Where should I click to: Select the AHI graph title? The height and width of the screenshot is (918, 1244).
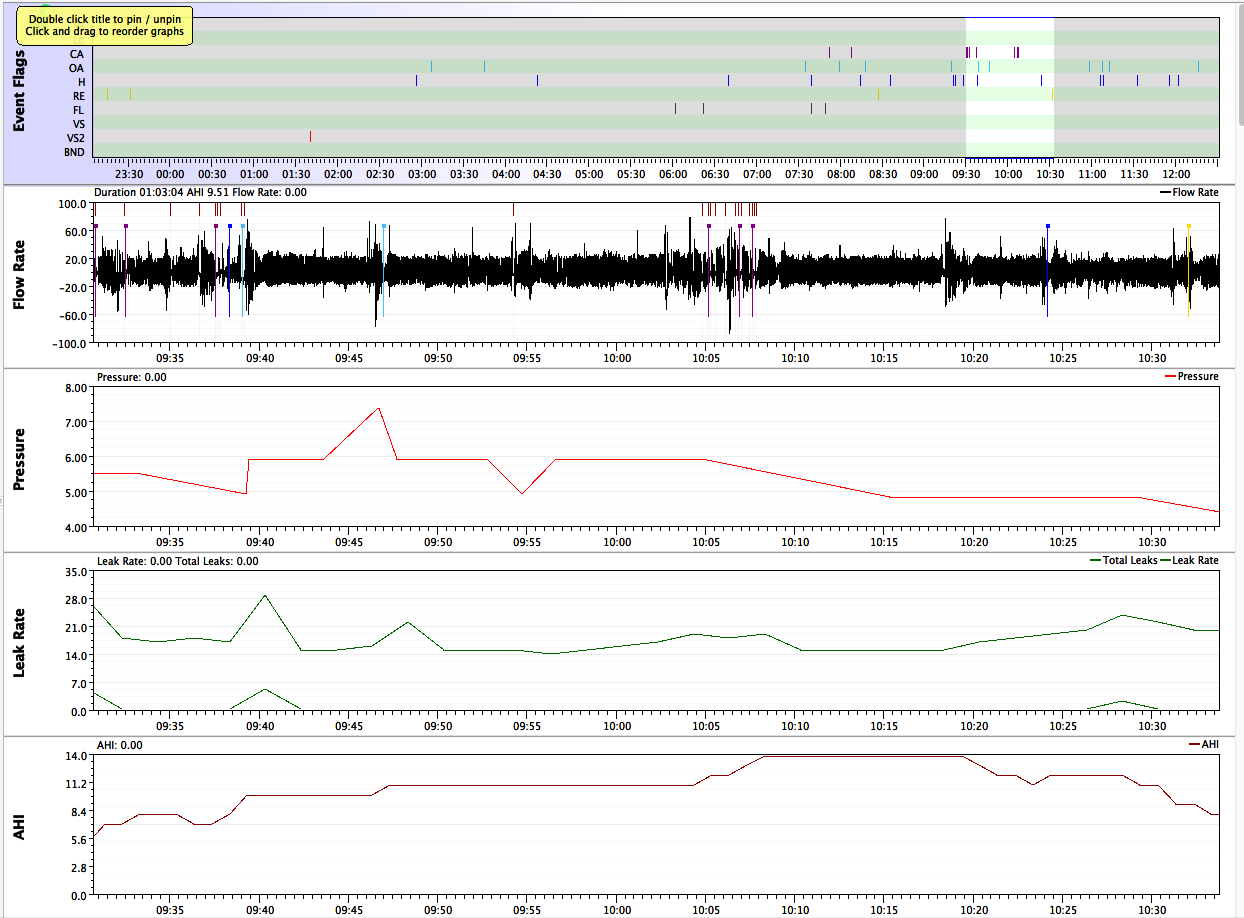19,826
